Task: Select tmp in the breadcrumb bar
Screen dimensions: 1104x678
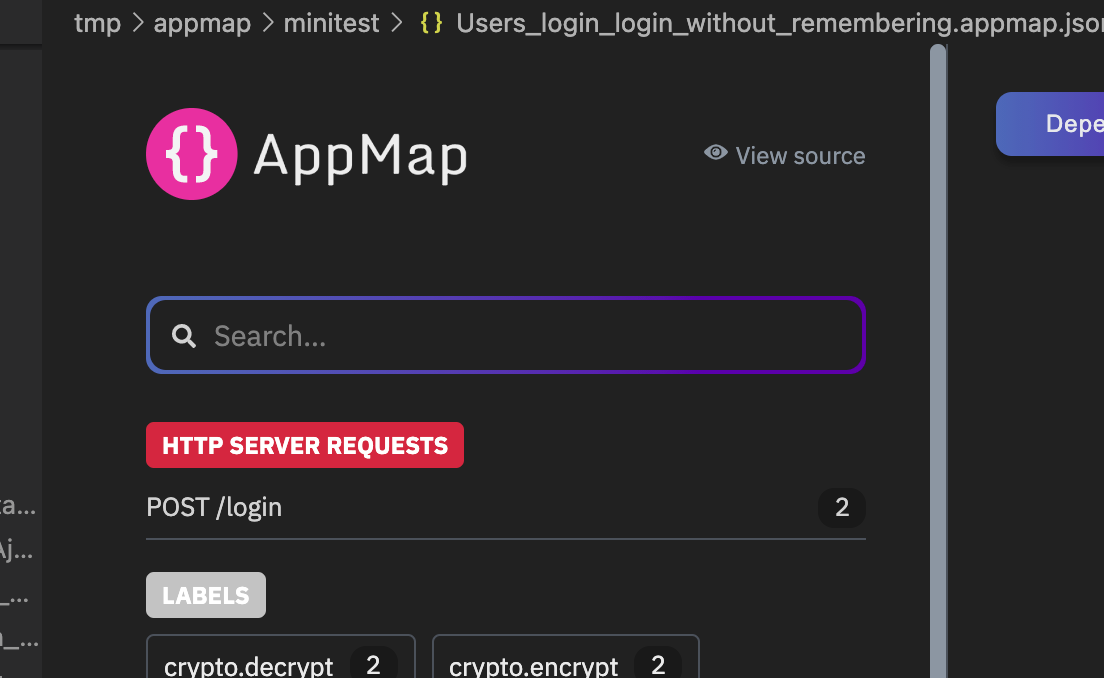Action: (x=97, y=22)
